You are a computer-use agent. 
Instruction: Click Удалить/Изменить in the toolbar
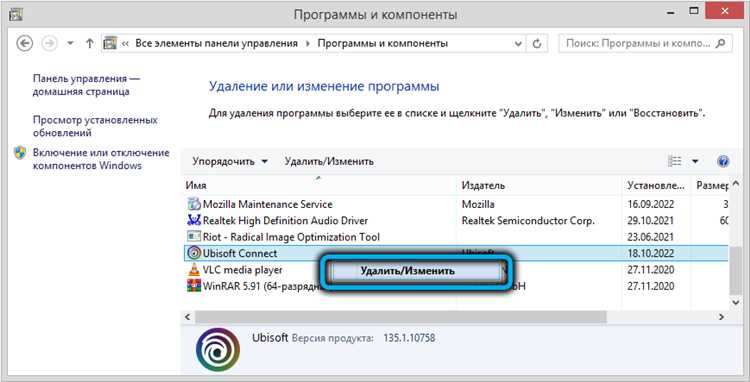pos(329,162)
